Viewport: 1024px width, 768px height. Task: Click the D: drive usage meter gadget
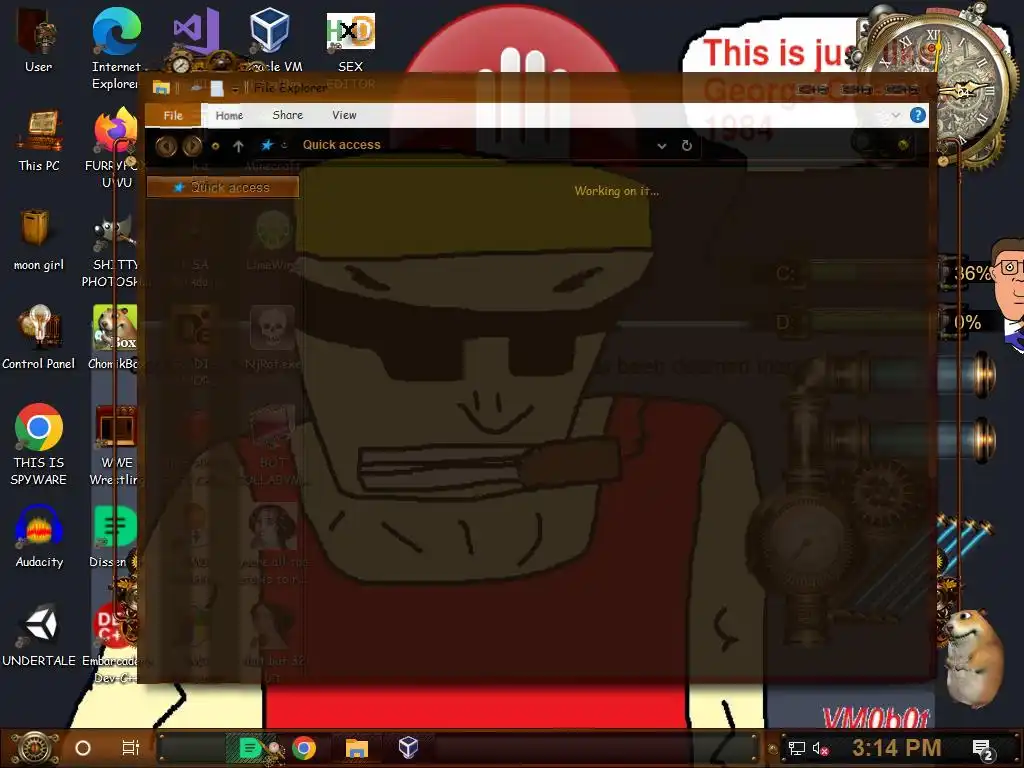880,322
